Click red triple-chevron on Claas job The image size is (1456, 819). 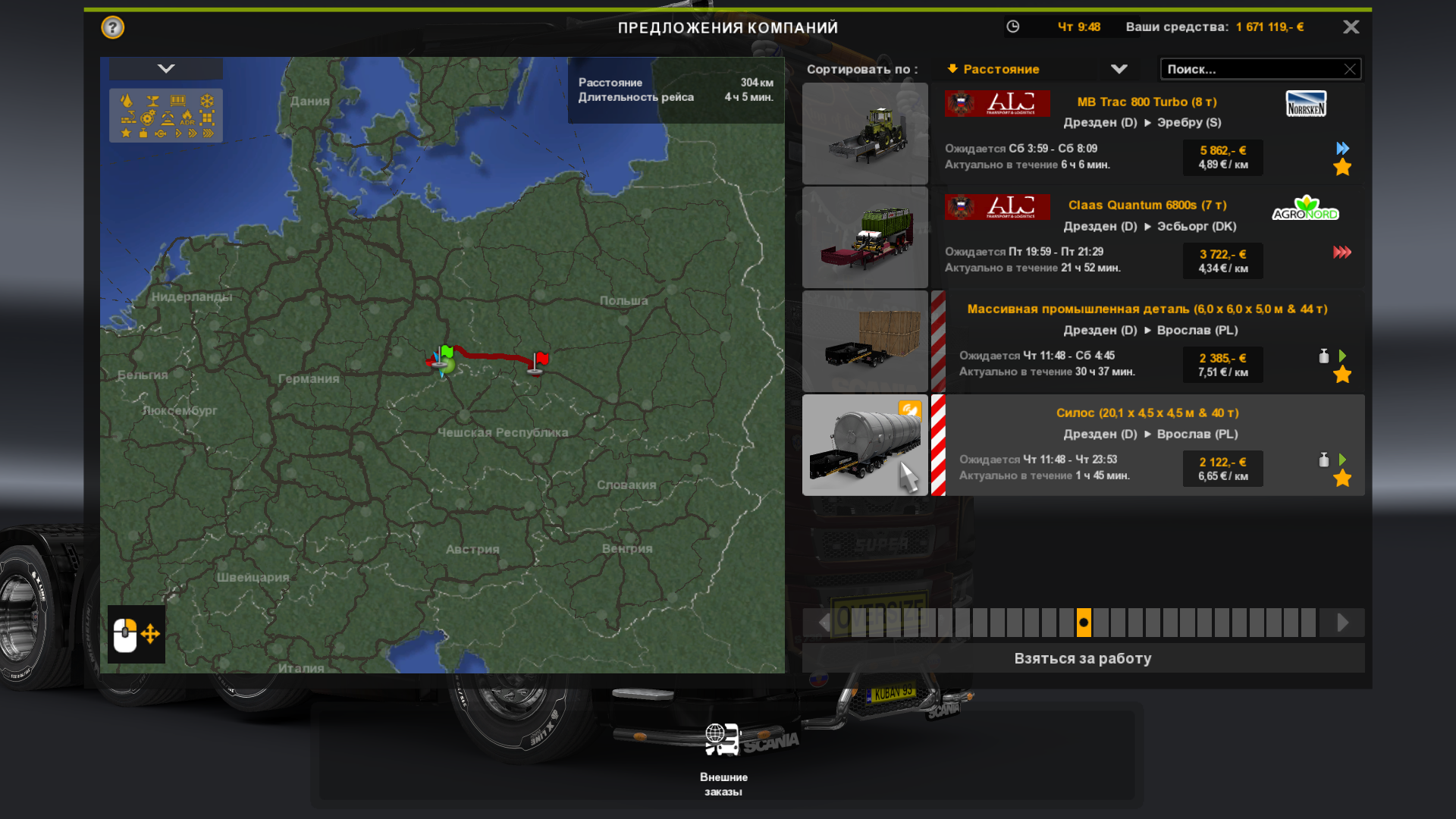(x=1342, y=252)
